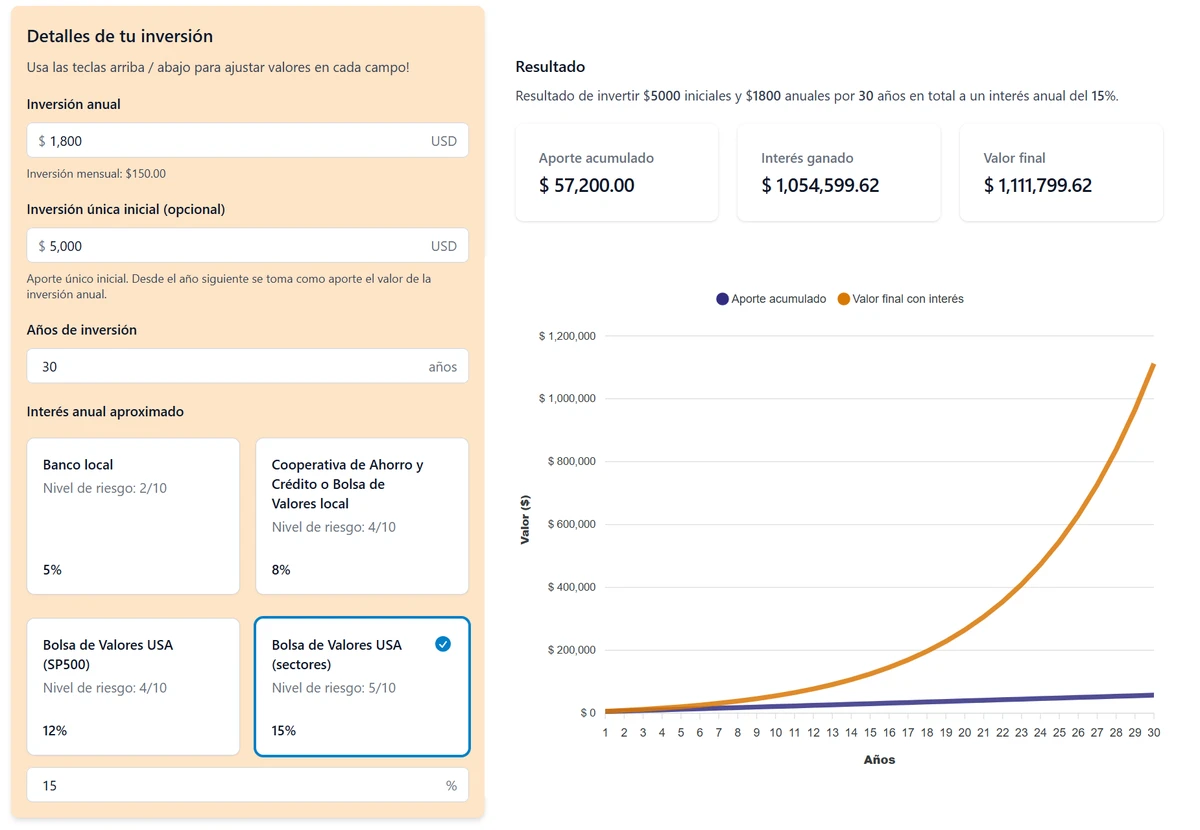
Task: Click the Años de inversión field
Action: (230, 367)
